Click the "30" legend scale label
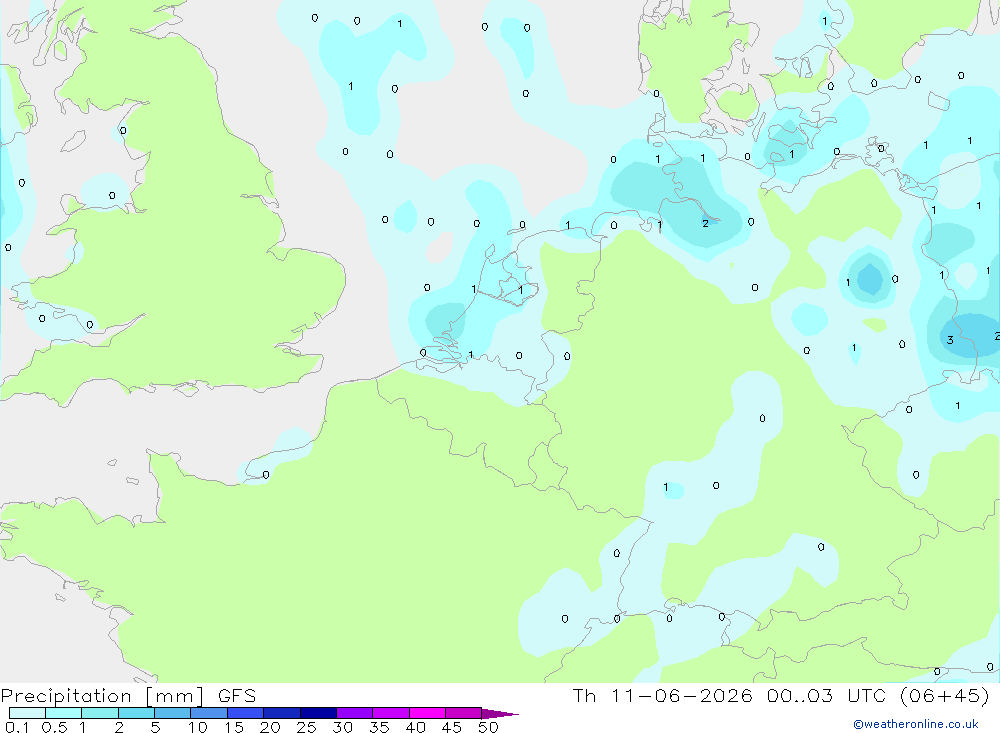The width and height of the screenshot is (1000, 733). (342, 727)
